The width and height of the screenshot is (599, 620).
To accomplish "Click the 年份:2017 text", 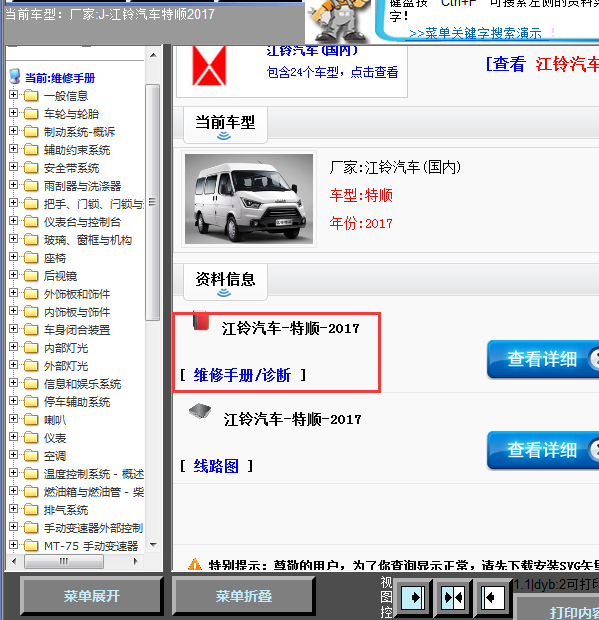I will coord(361,223).
